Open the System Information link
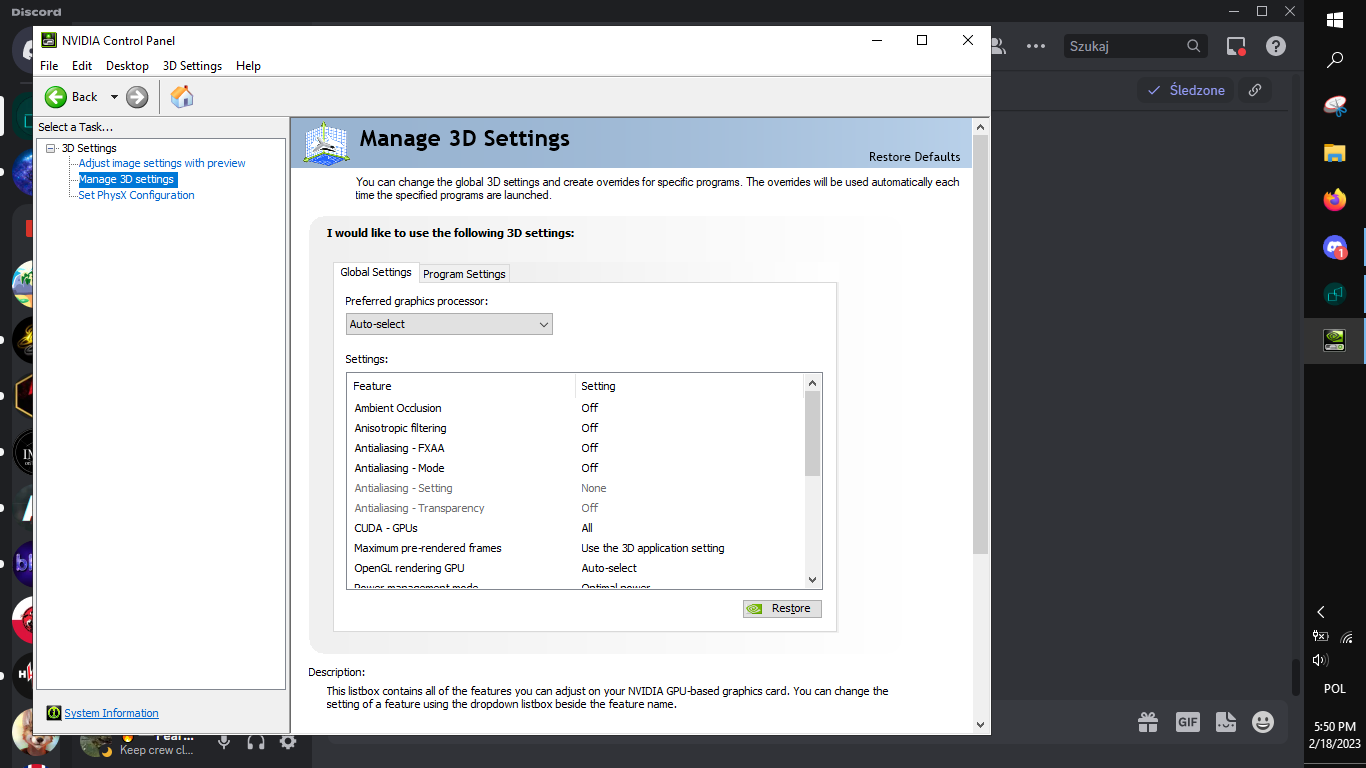 [111, 713]
